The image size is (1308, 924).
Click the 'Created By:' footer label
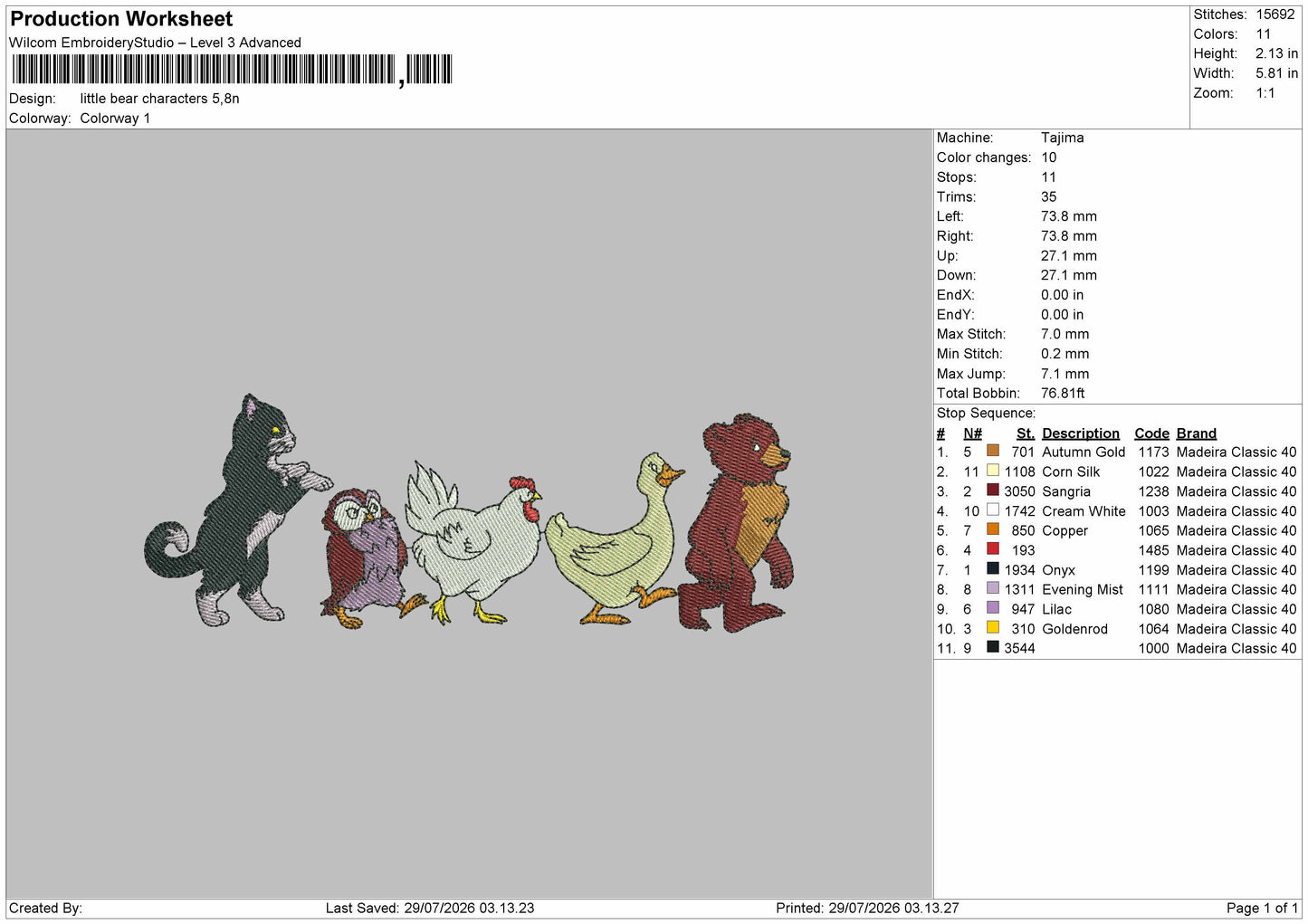[45, 908]
